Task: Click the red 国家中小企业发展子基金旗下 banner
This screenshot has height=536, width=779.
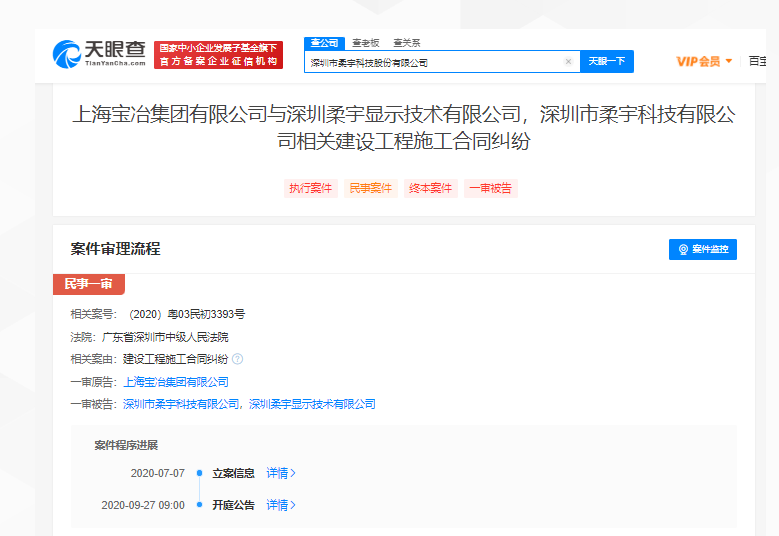Action: click(218, 55)
